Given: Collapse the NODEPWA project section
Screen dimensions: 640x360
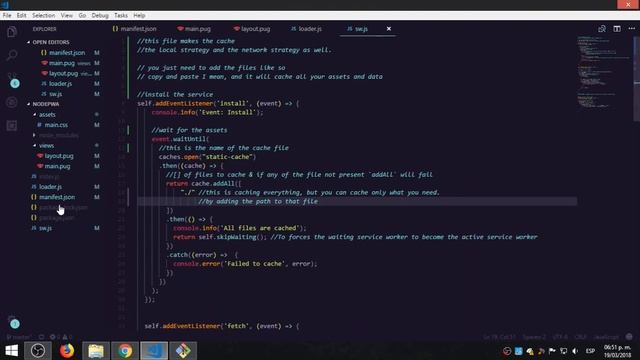Looking at the screenshot, I should [43, 104].
